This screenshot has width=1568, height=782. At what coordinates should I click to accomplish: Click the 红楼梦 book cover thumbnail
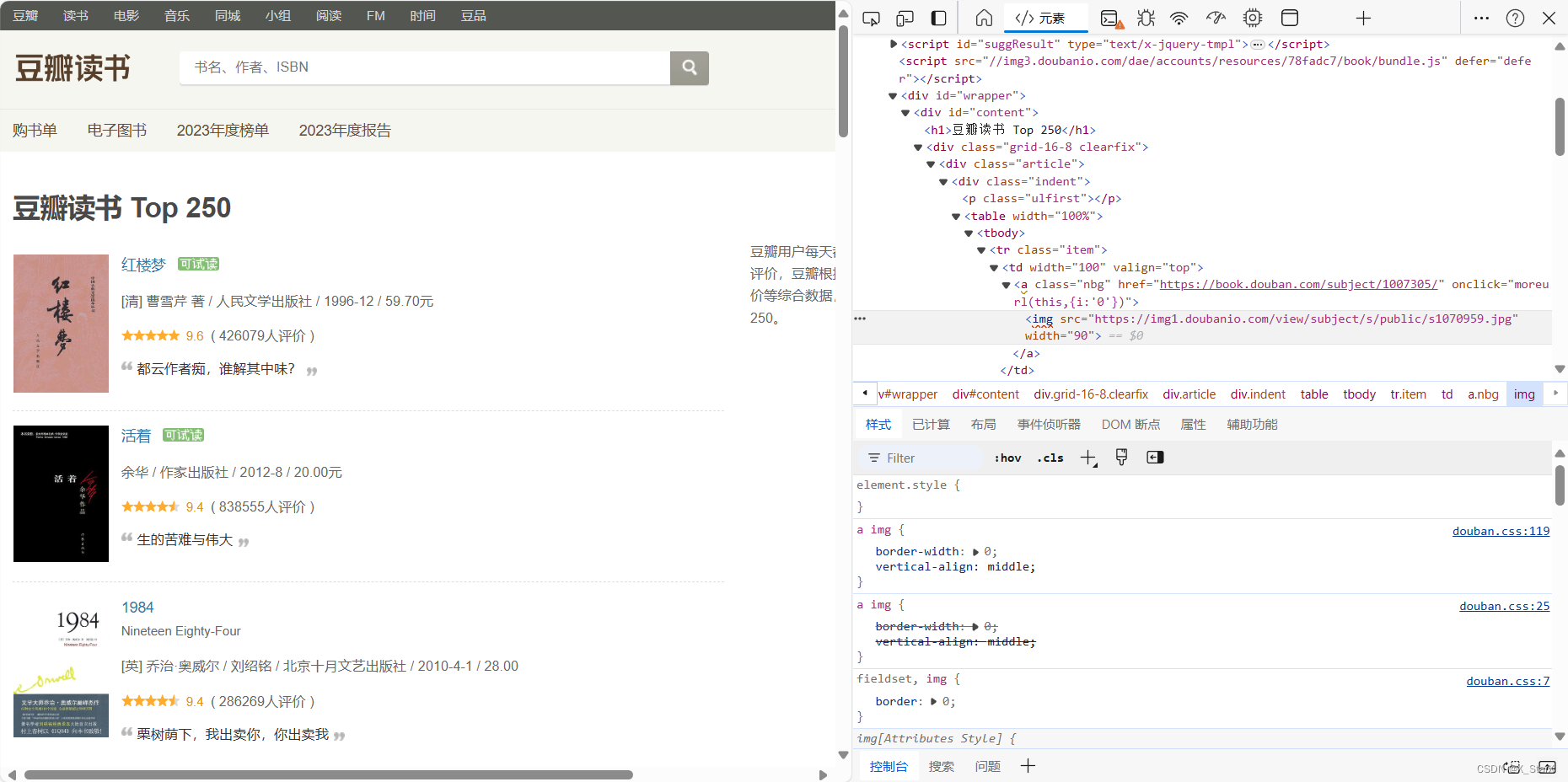point(61,324)
